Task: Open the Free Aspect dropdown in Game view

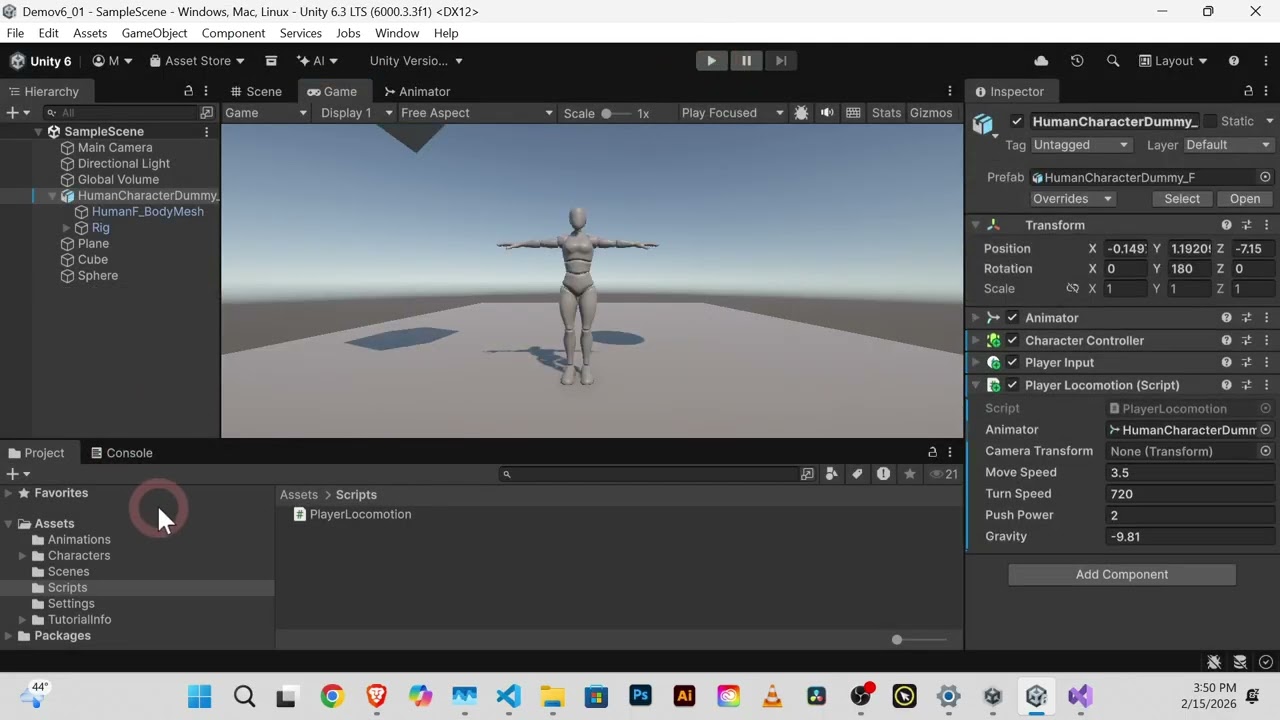Action: click(x=476, y=113)
